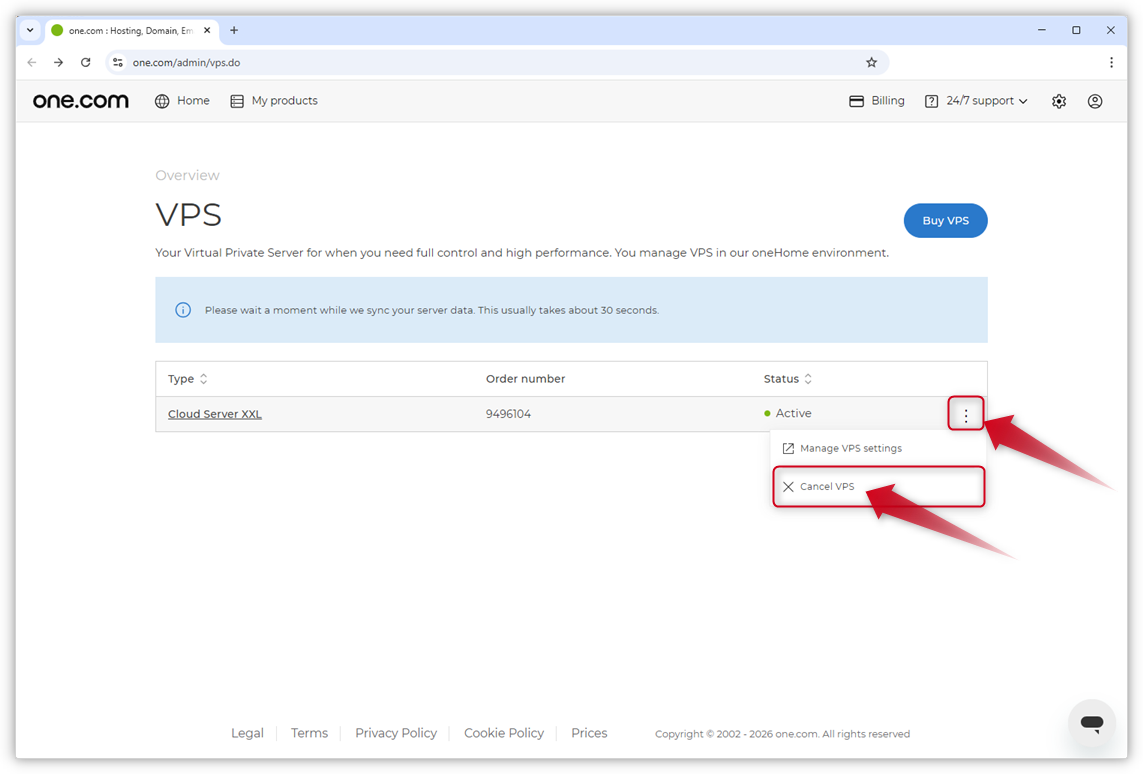Image resolution: width=1143 pixels, height=774 pixels.
Task: Sort the table by Status column
Action: (808, 379)
